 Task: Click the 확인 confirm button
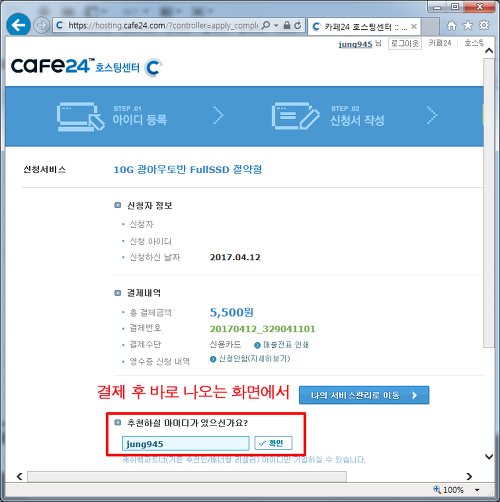[x=273, y=443]
